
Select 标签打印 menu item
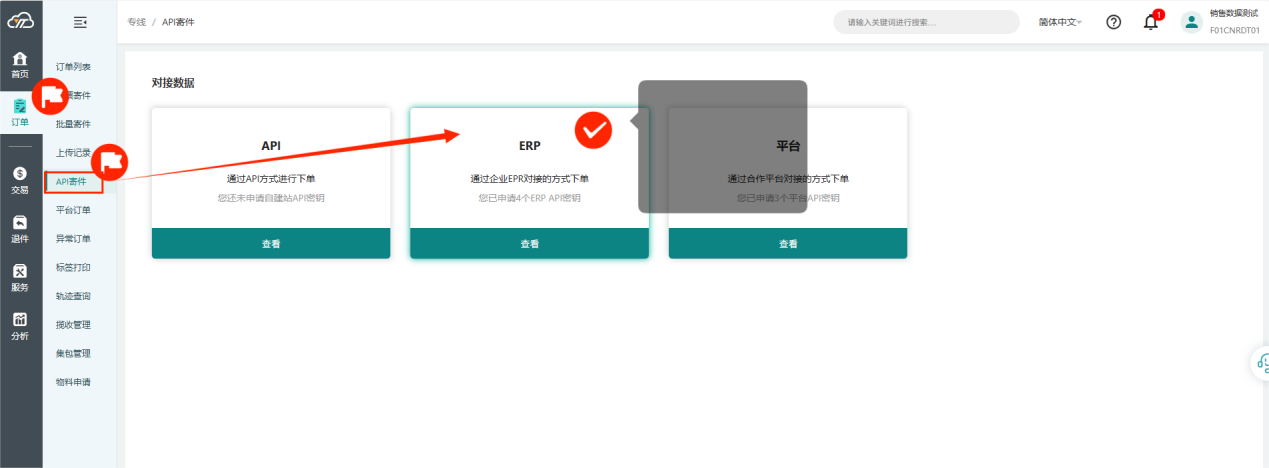[x=73, y=268]
